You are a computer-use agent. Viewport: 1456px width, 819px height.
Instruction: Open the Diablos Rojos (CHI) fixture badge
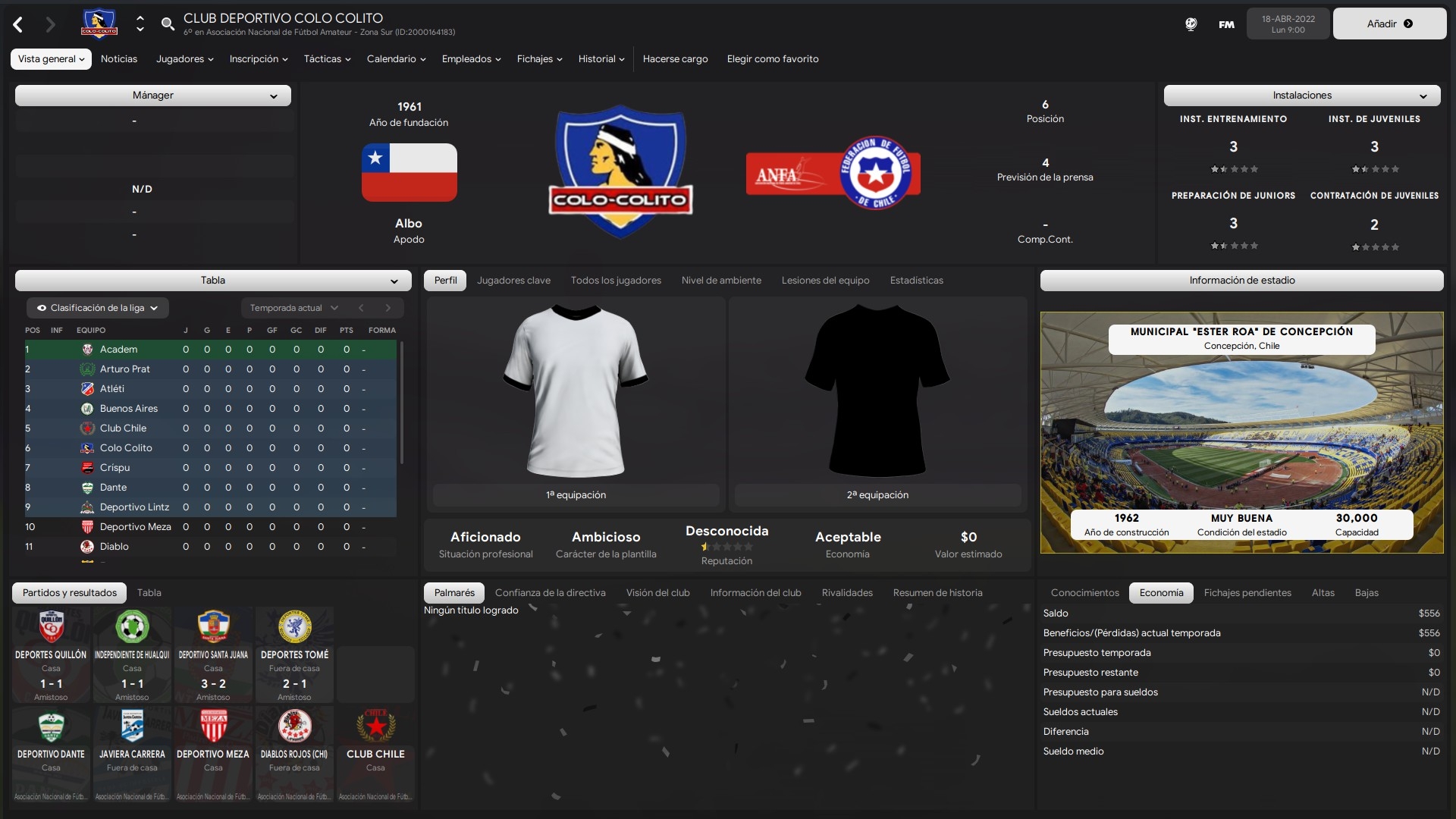pos(294,726)
